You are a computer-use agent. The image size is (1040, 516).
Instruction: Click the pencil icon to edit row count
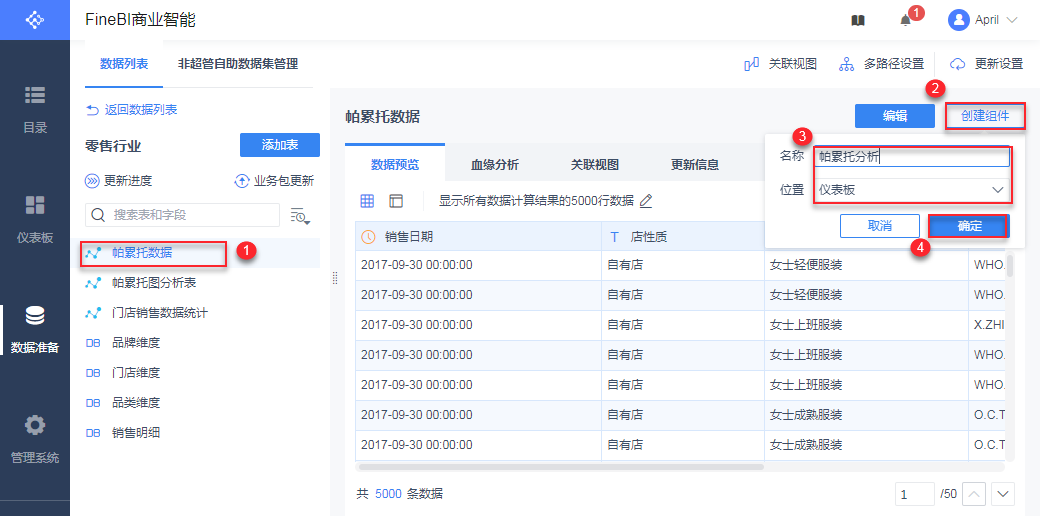(x=646, y=201)
